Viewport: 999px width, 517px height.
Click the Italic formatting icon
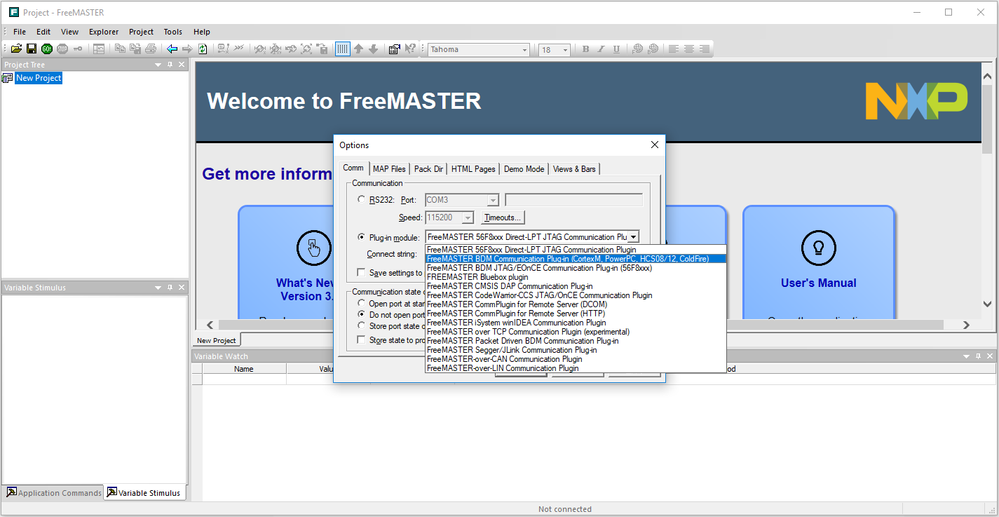[601, 49]
